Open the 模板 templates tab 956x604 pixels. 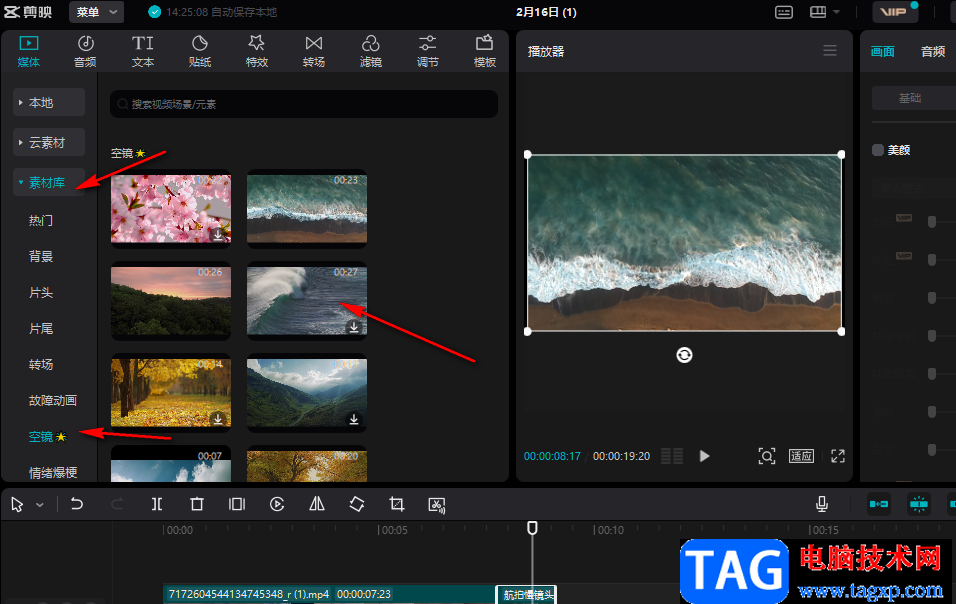485,51
